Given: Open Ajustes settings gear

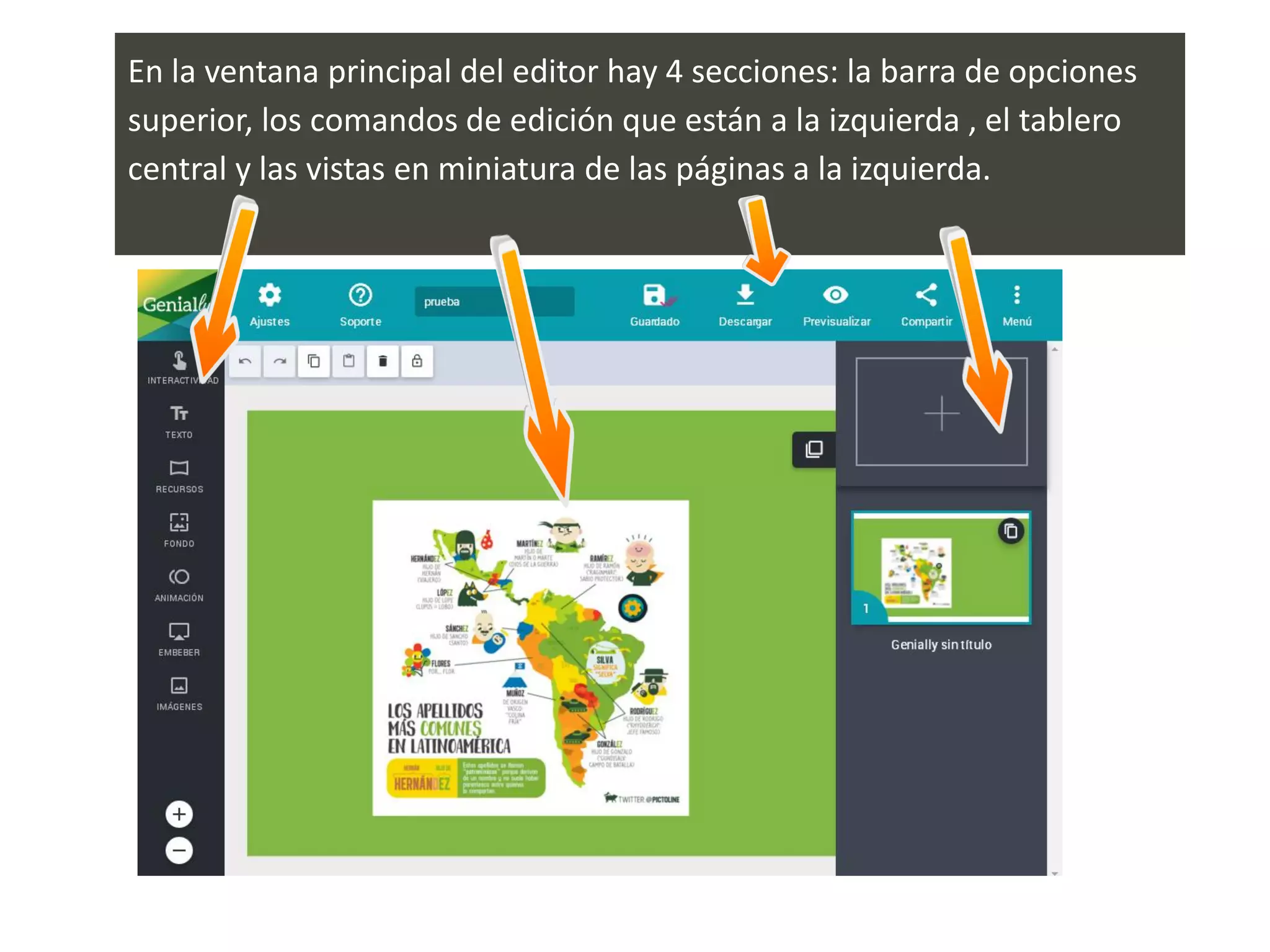Looking at the screenshot, I should tap(270, 295).
